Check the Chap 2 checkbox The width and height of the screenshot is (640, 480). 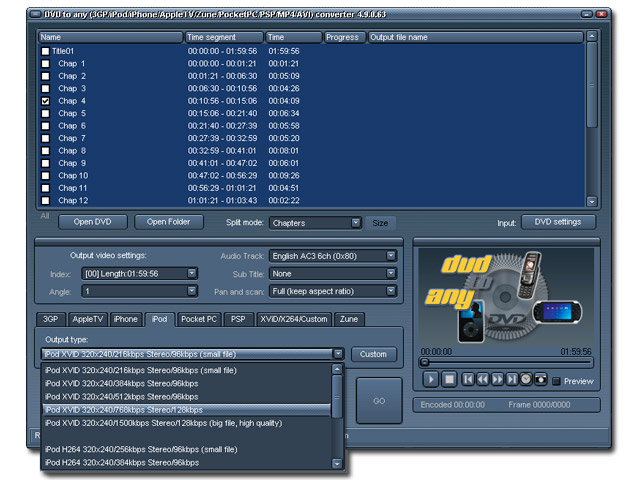point(45,76)
